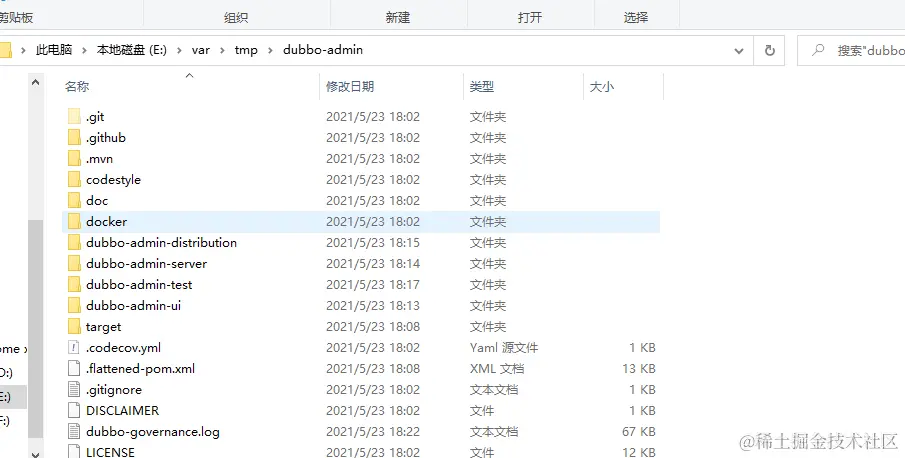Select the dubbo-admin-test folder icon
This screenshot has height=458, width=905.
point(74,284)
